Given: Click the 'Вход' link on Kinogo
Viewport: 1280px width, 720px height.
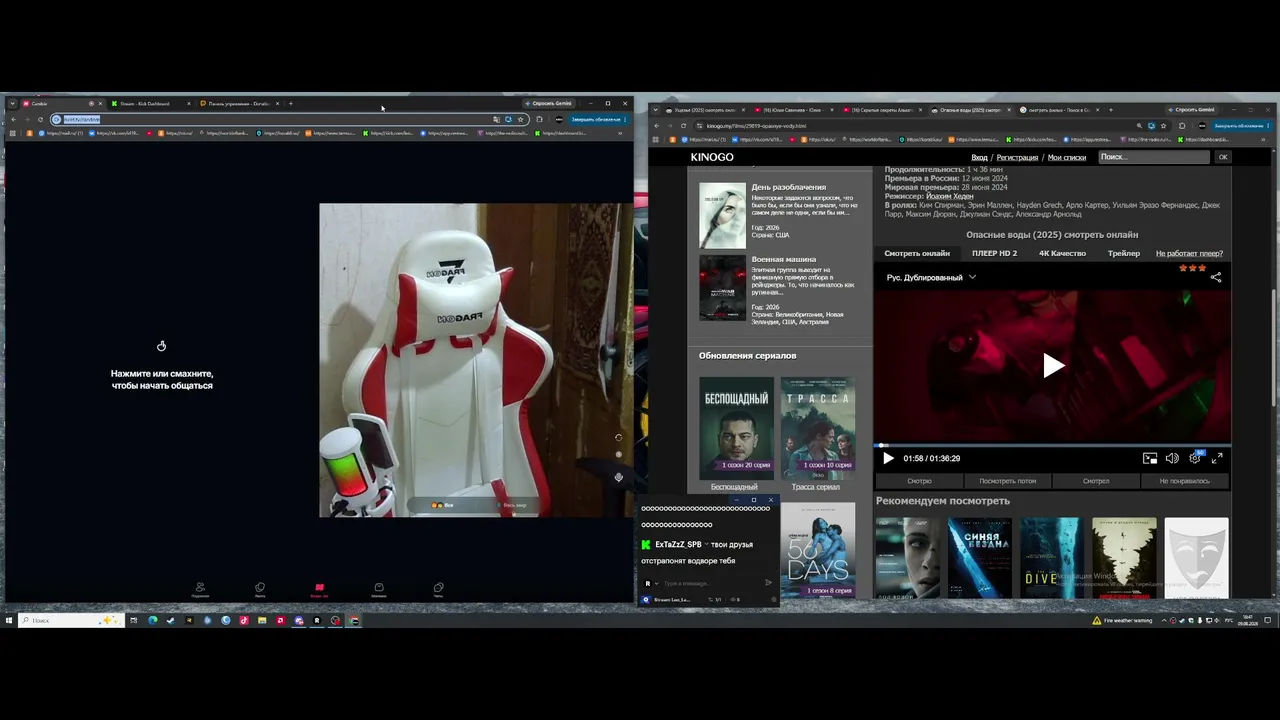Looking at the screenshot, I should click(x=979, y=157).
